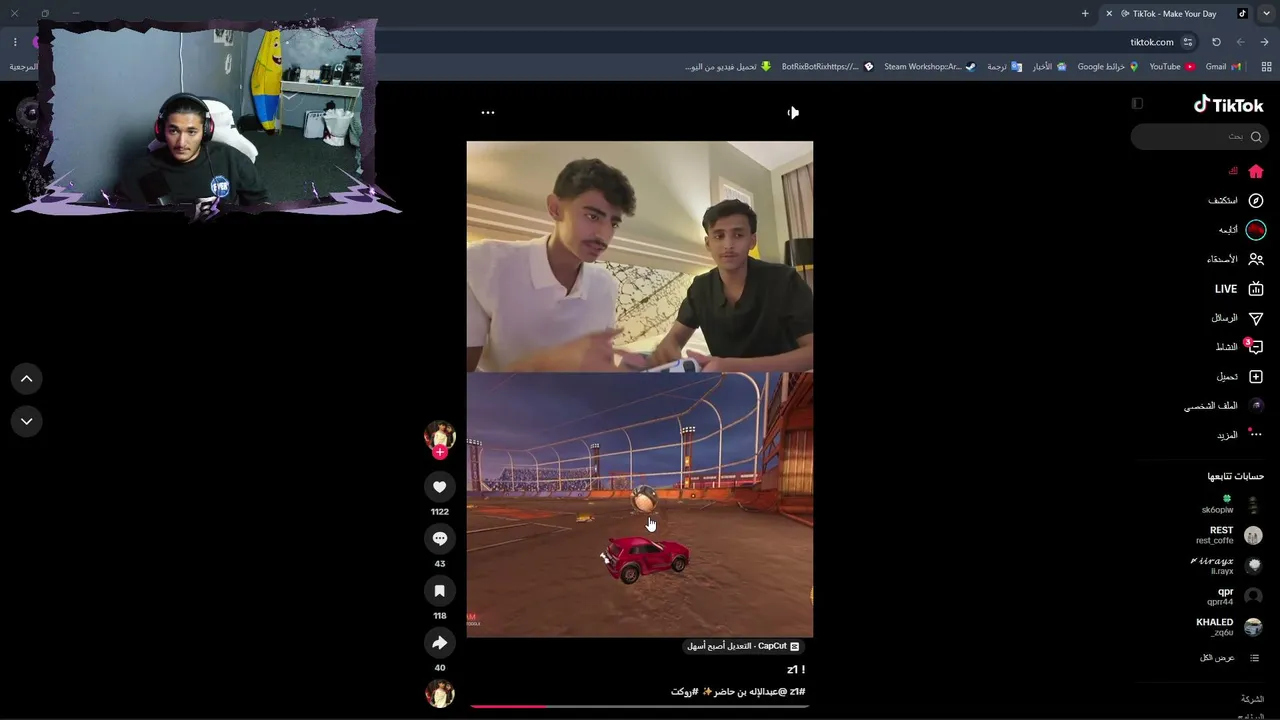This screenshot has height=720, width=1280.
Task: Open the ترجمة translate bookmark
Action: 1004,67
